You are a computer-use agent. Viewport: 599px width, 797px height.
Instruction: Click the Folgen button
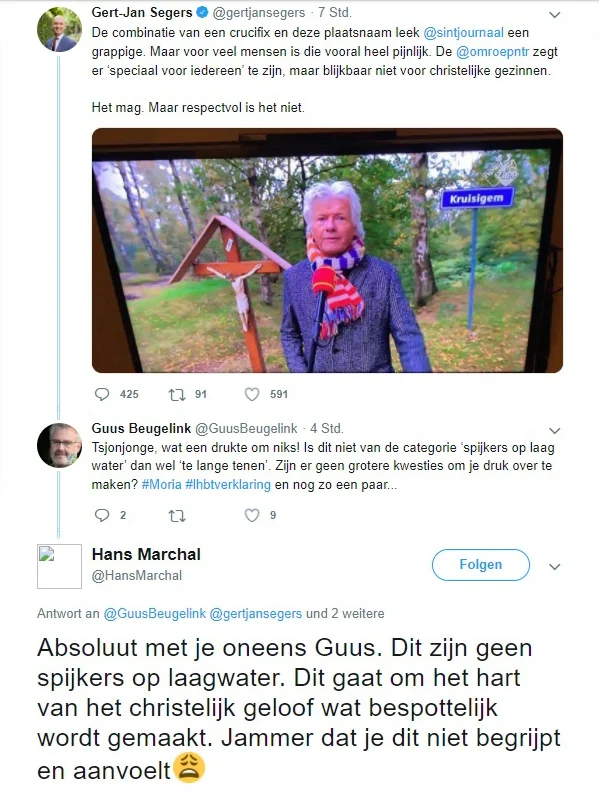481,565
